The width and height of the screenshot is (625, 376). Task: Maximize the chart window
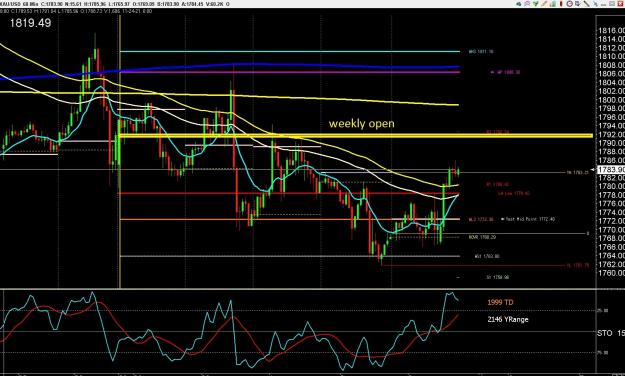[612, 4]
